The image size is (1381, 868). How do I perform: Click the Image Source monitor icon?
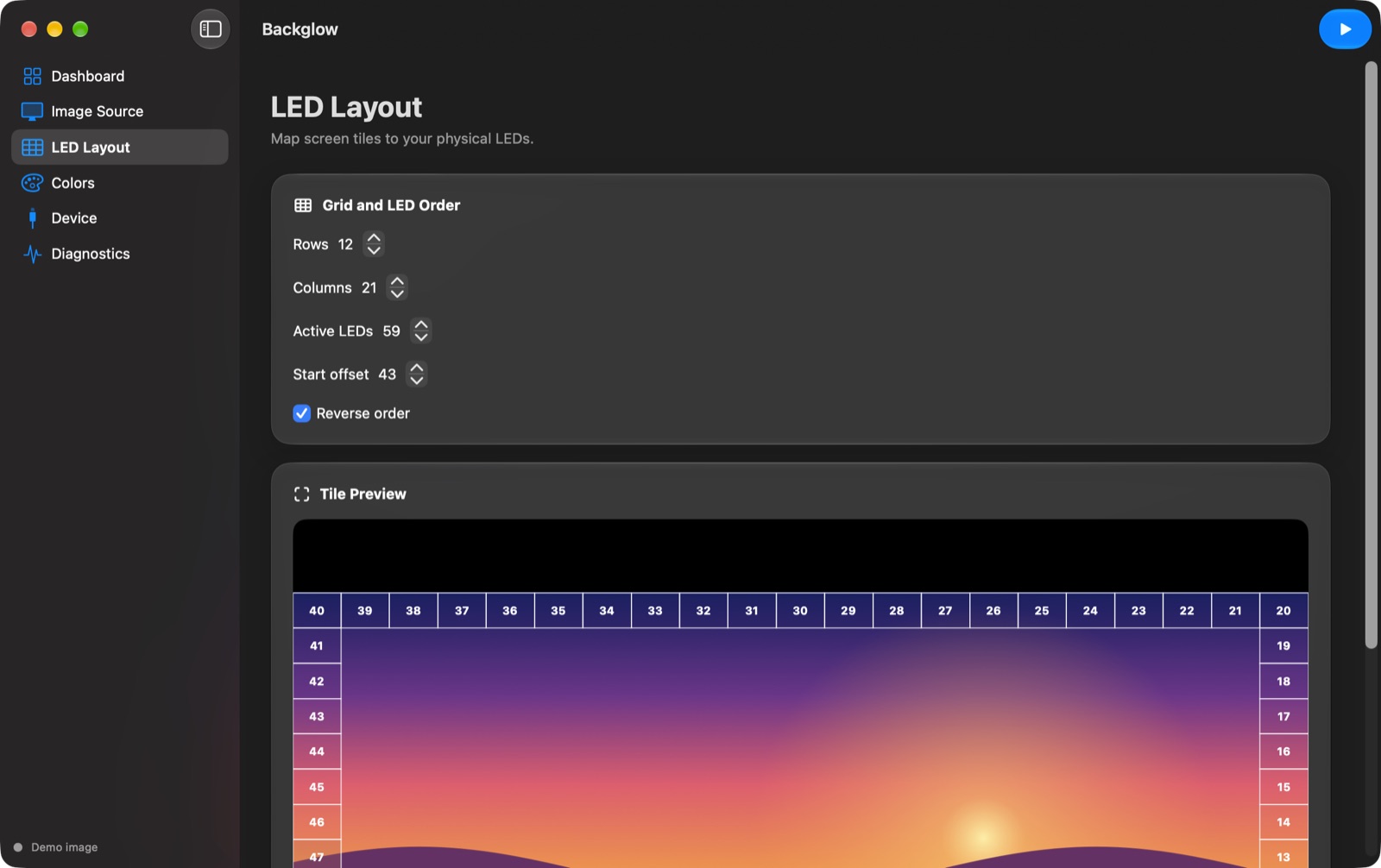(32, 111)
